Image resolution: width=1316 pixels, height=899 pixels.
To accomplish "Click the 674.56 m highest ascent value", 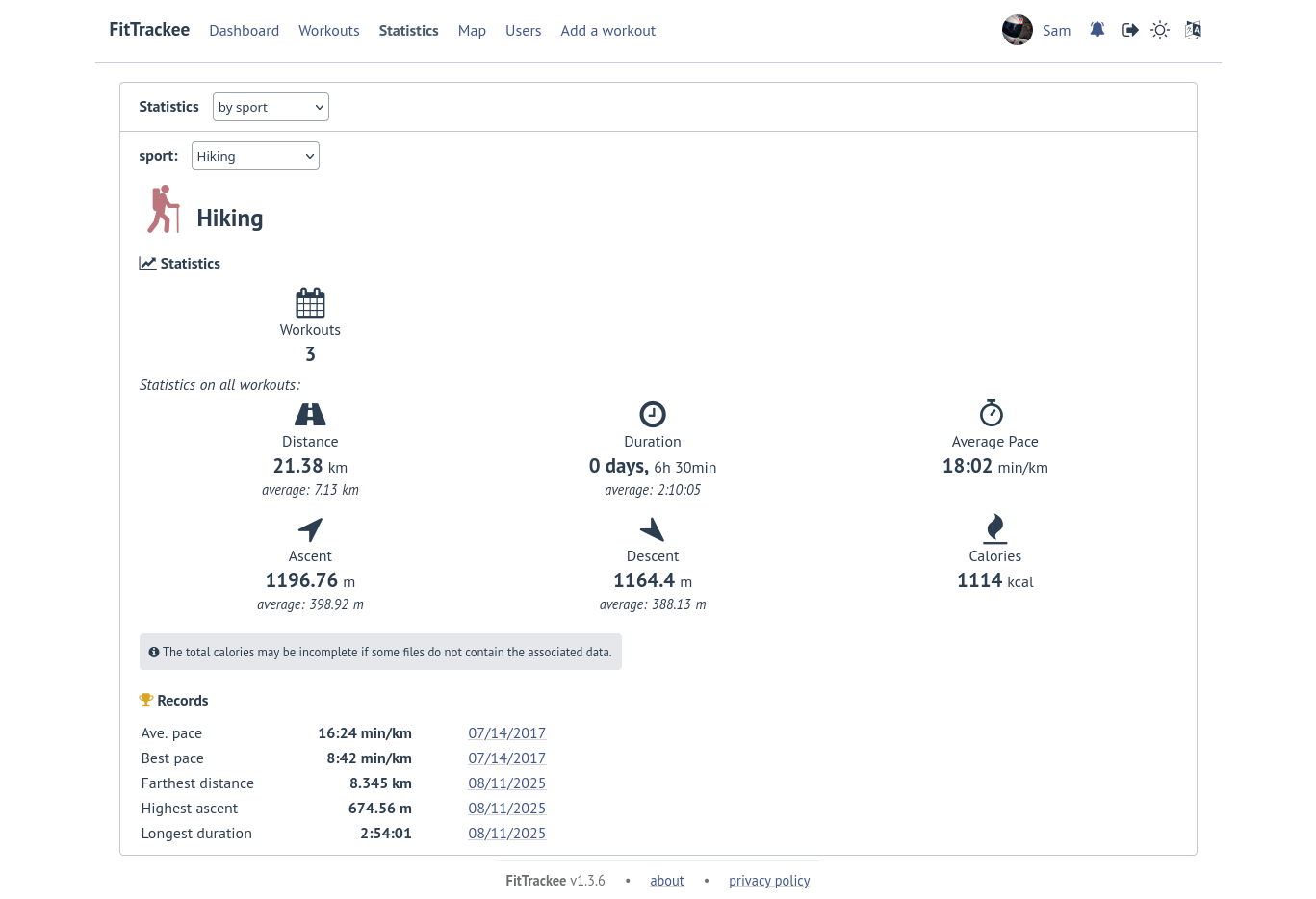I will click(379, 809).
